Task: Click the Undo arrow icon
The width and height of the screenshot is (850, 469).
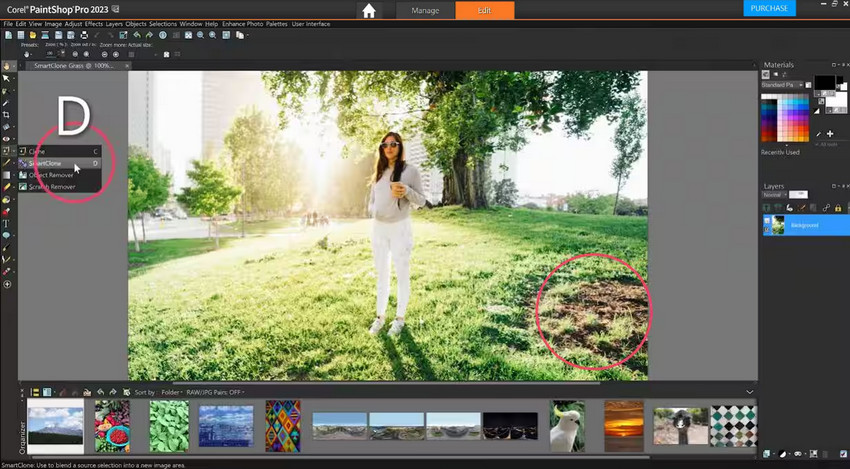Action: pyautogui.click(x=137, y=35)
